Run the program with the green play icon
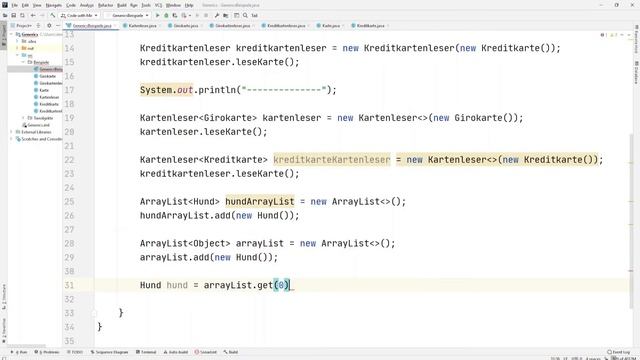The width and height of the screenshot is (640, 360). click(x=158, y=16)
